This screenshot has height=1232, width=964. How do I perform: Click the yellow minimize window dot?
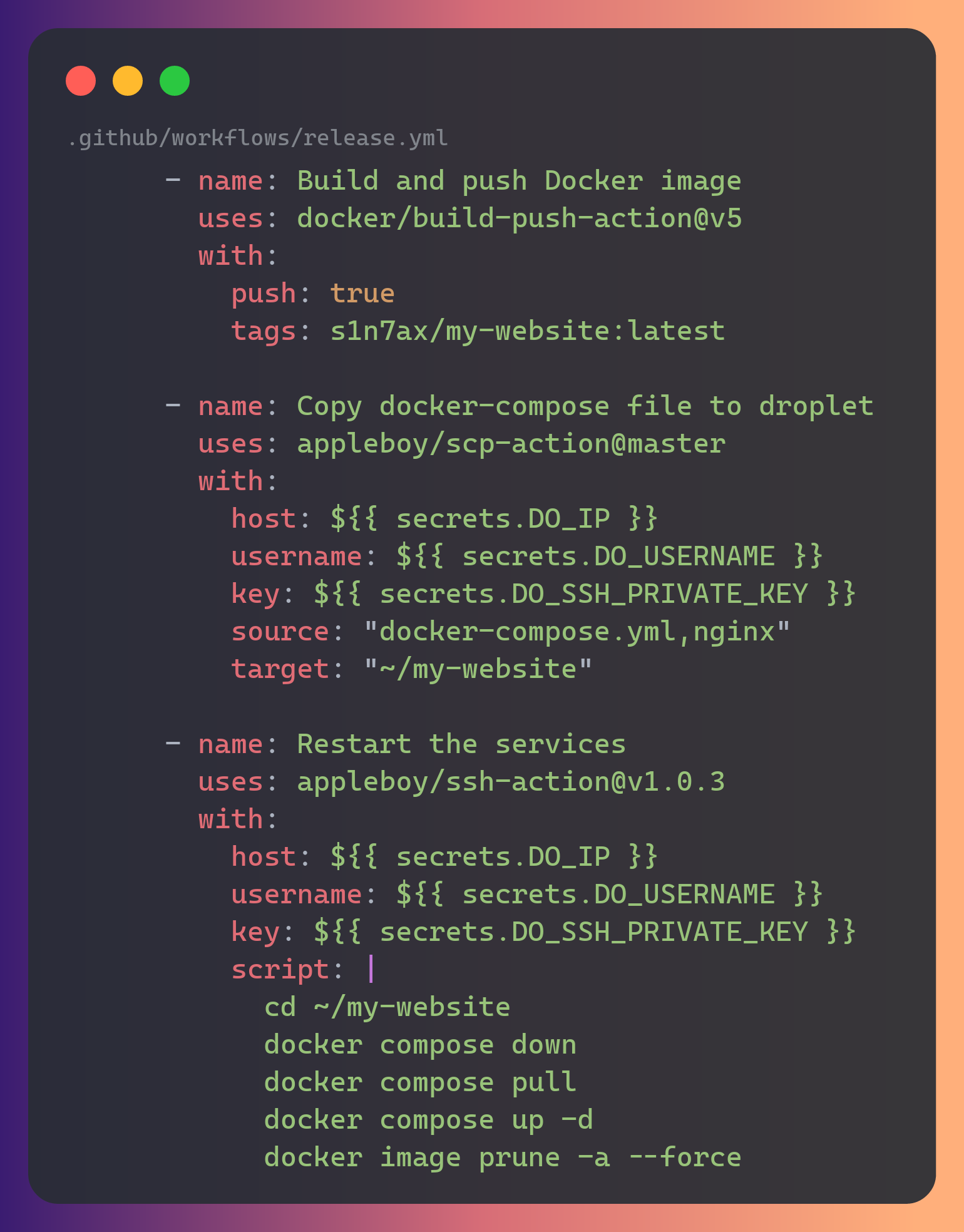pos(128,81)
